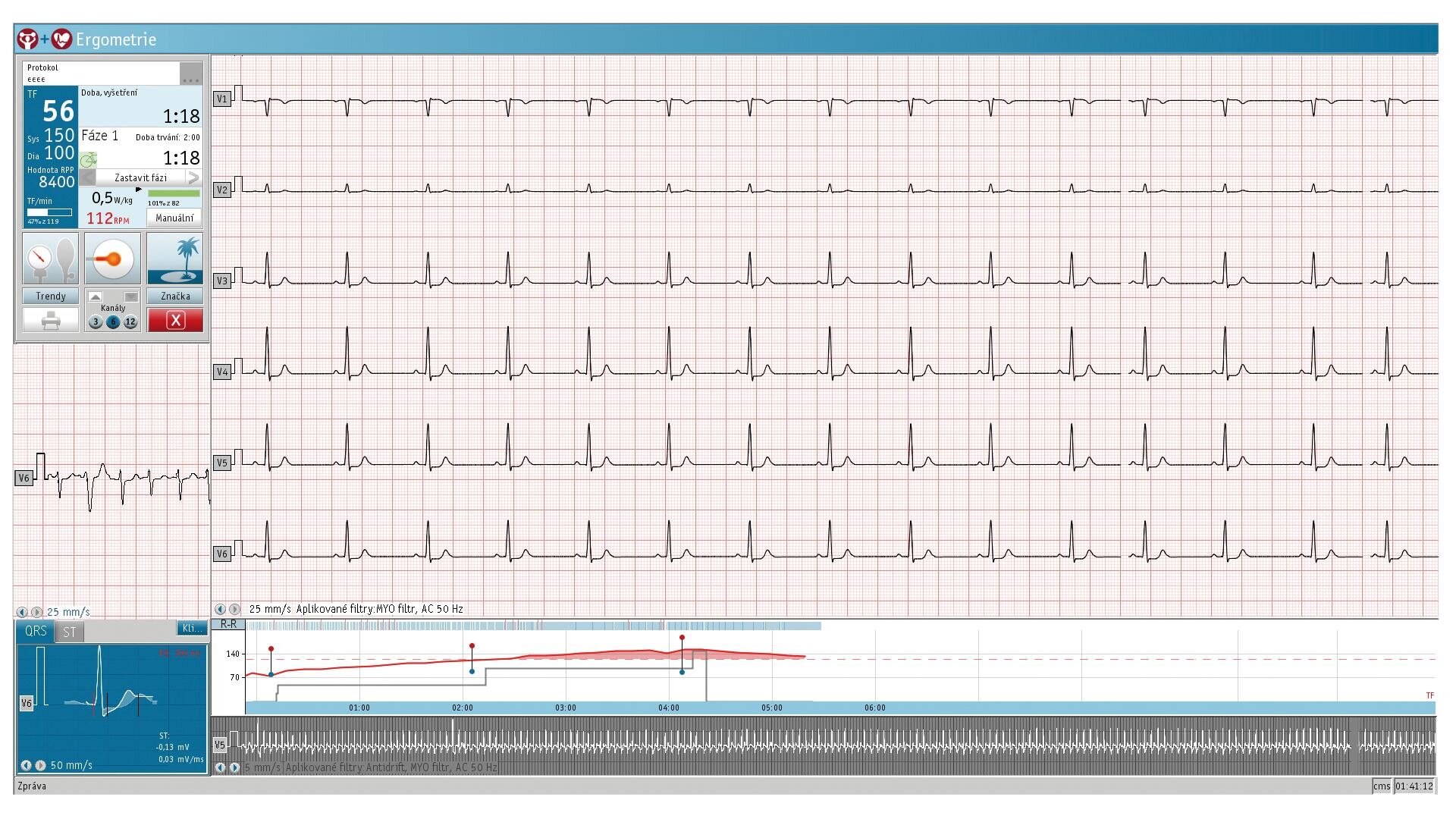Click the Kanály up arrow
The image size is (1456, 819).
click(95, 297)
